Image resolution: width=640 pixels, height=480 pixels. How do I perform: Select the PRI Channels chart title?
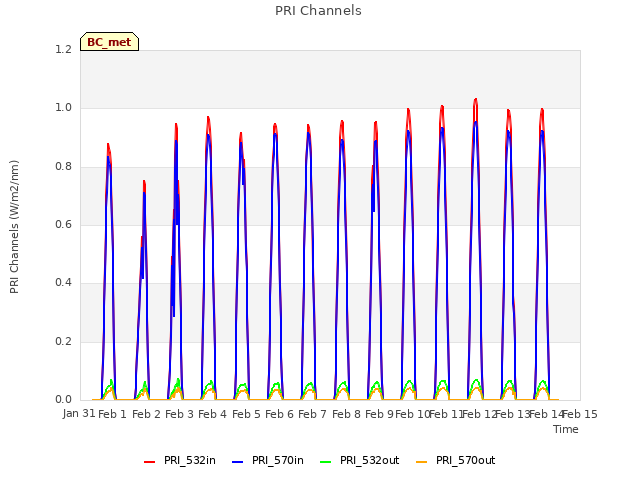click(x=318, y=11)
